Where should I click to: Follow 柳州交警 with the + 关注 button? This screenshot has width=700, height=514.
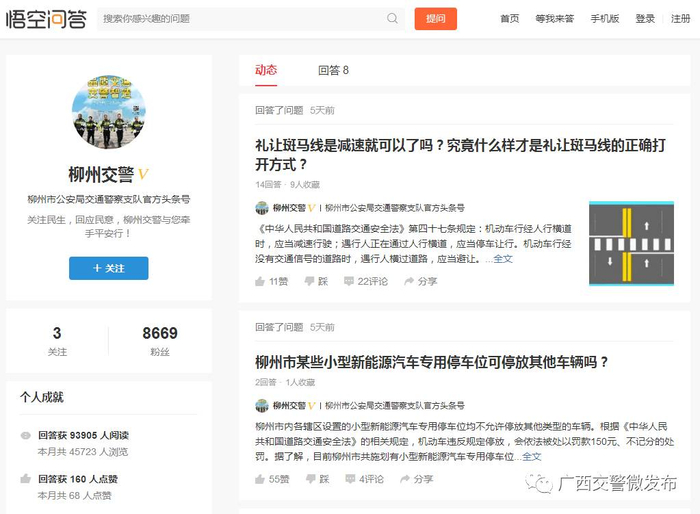tap(108, 268)
